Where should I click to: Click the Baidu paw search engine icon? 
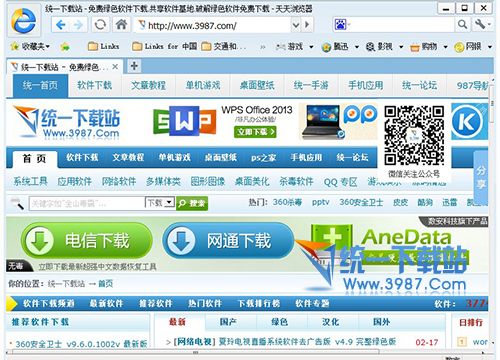point(340,25)
